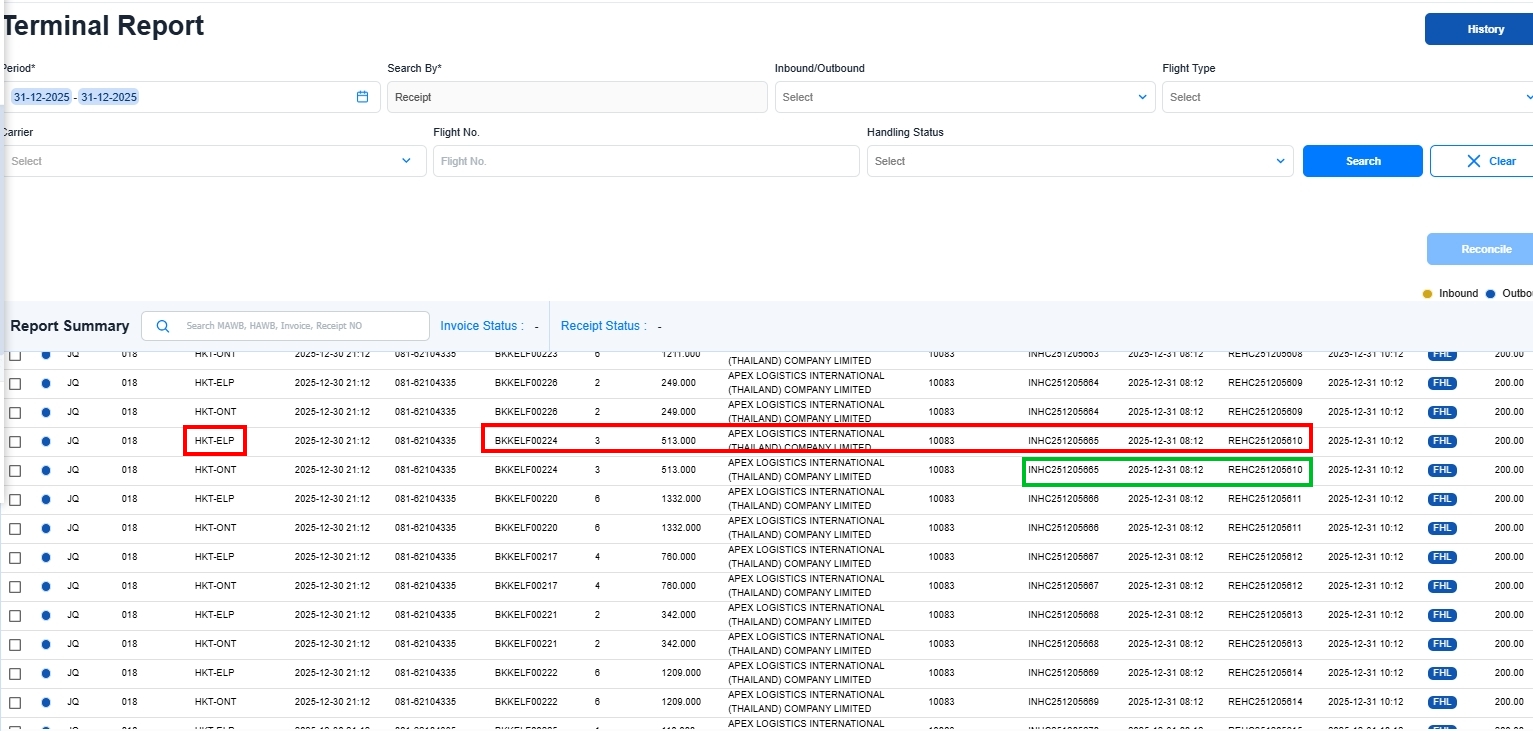
Task: Click the magnifier icon in Report Summary search
Action: [163, 326]
